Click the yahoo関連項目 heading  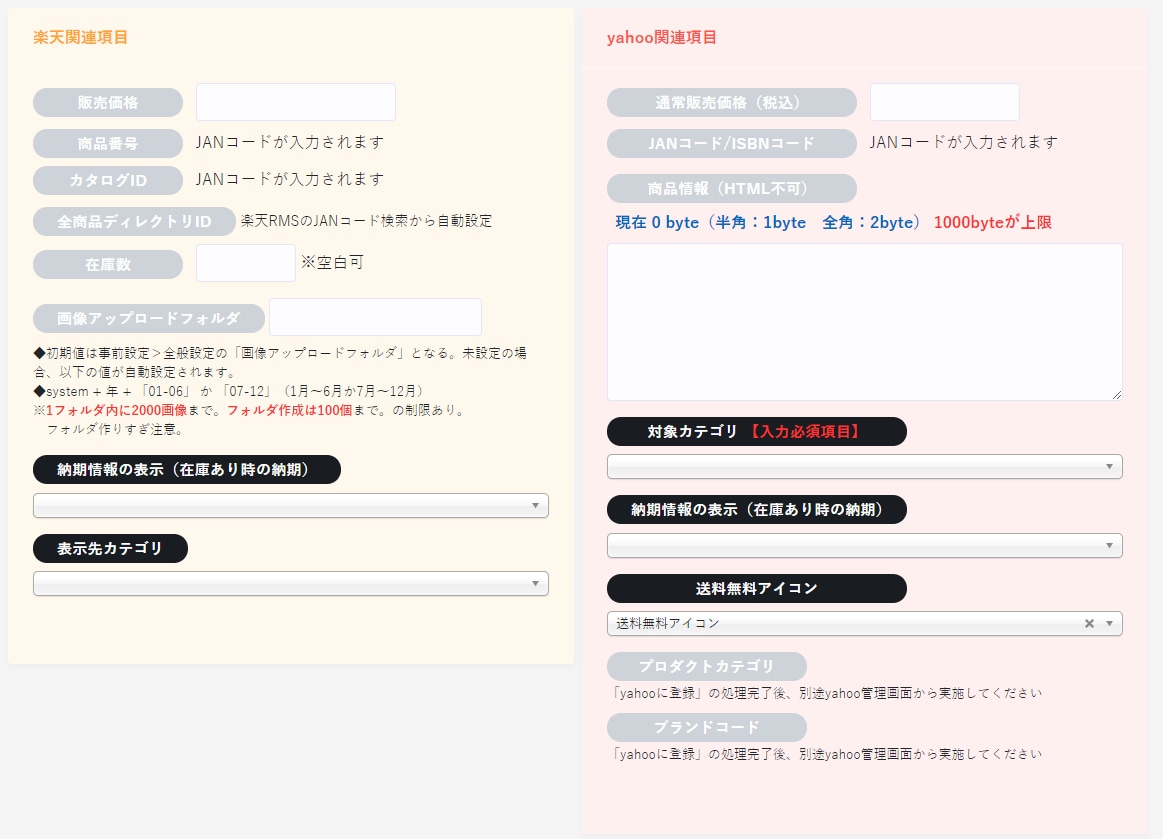662,37
